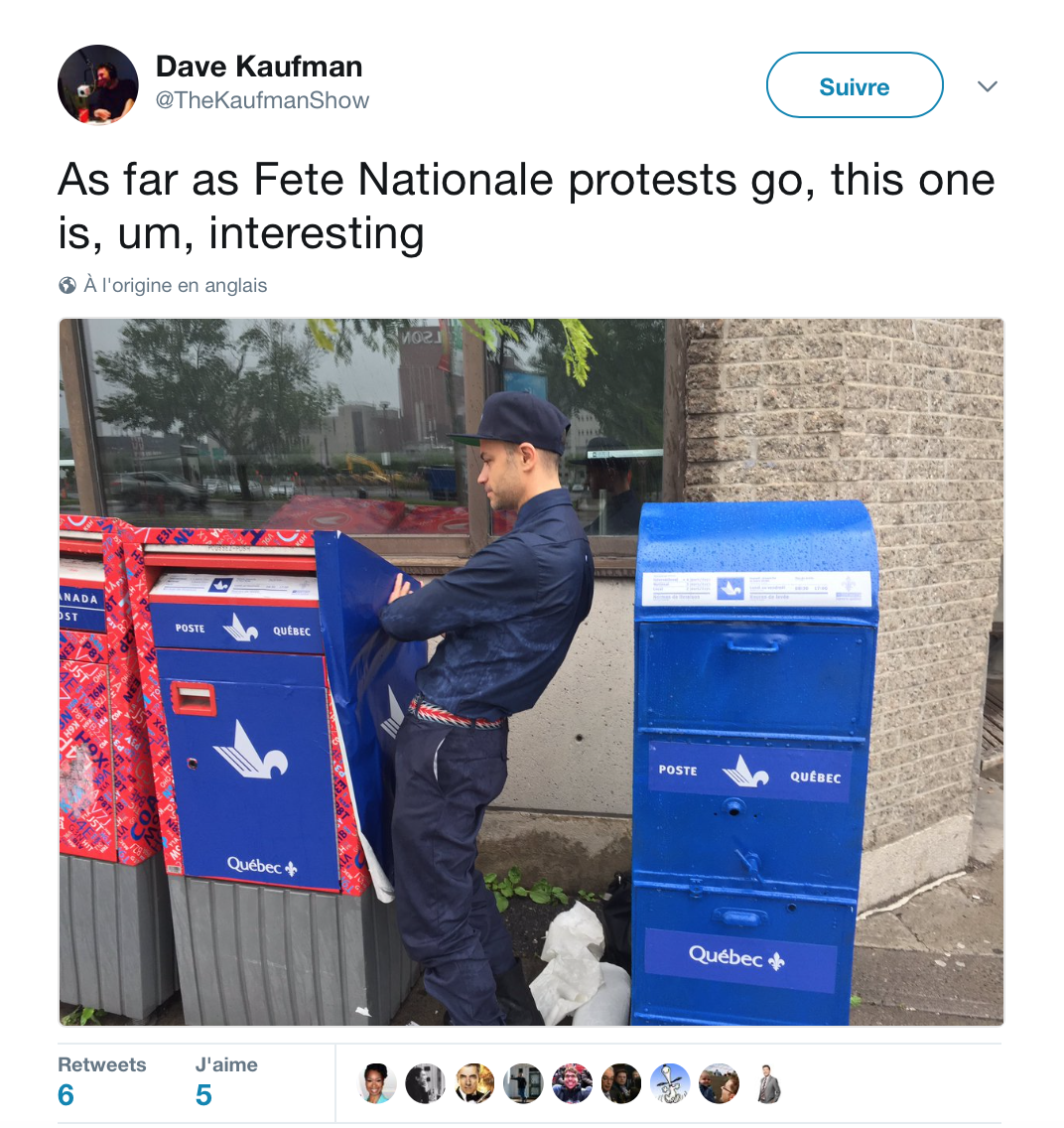Open the mailbox photo in the tweet

point(531,672)
